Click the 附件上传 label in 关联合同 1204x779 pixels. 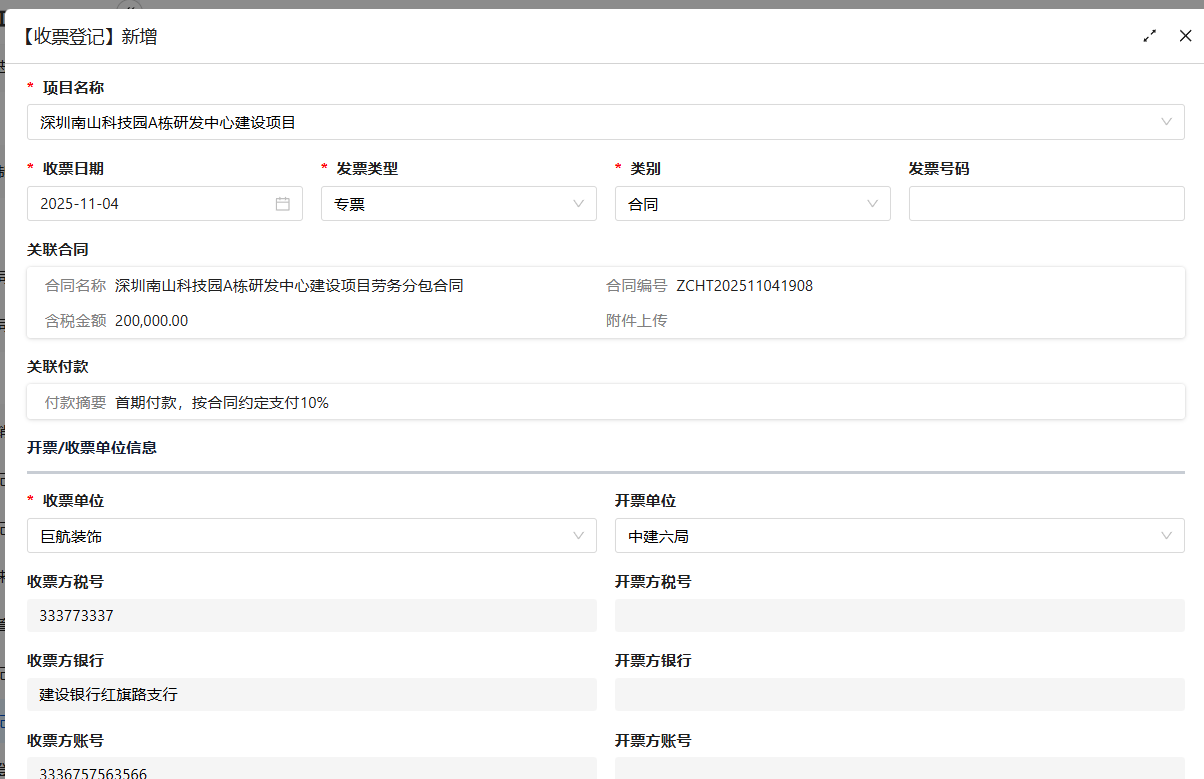(x=636, y=321)
